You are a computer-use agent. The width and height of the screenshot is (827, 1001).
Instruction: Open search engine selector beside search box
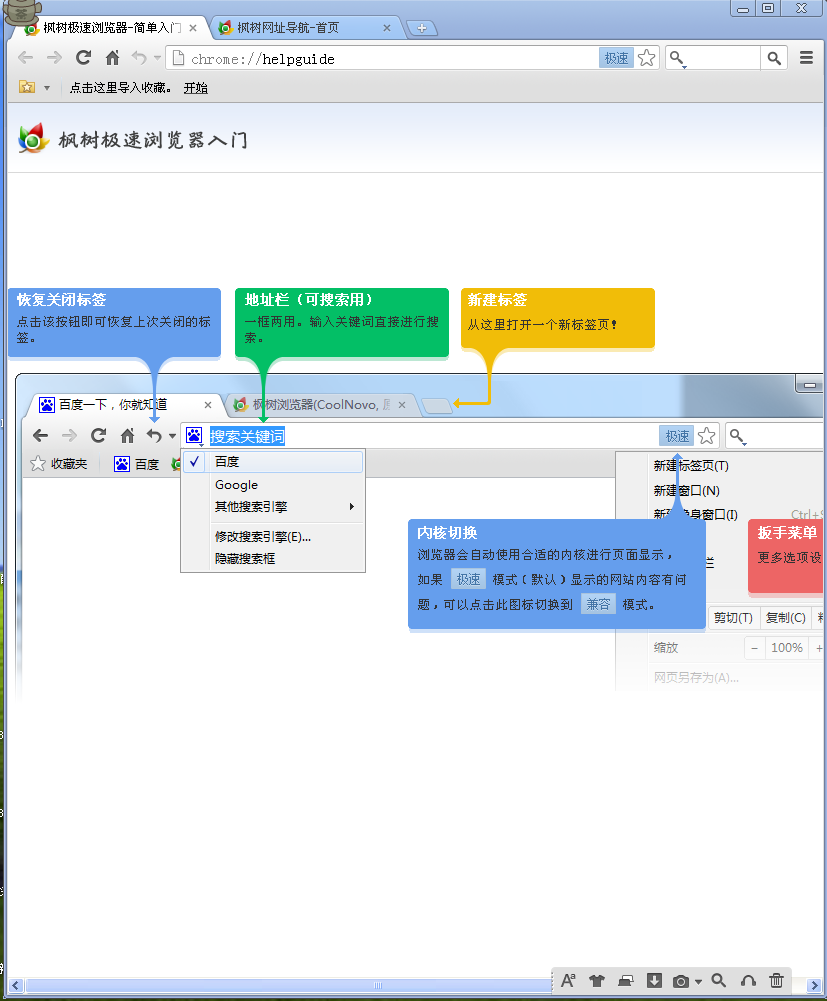(677, 59)
